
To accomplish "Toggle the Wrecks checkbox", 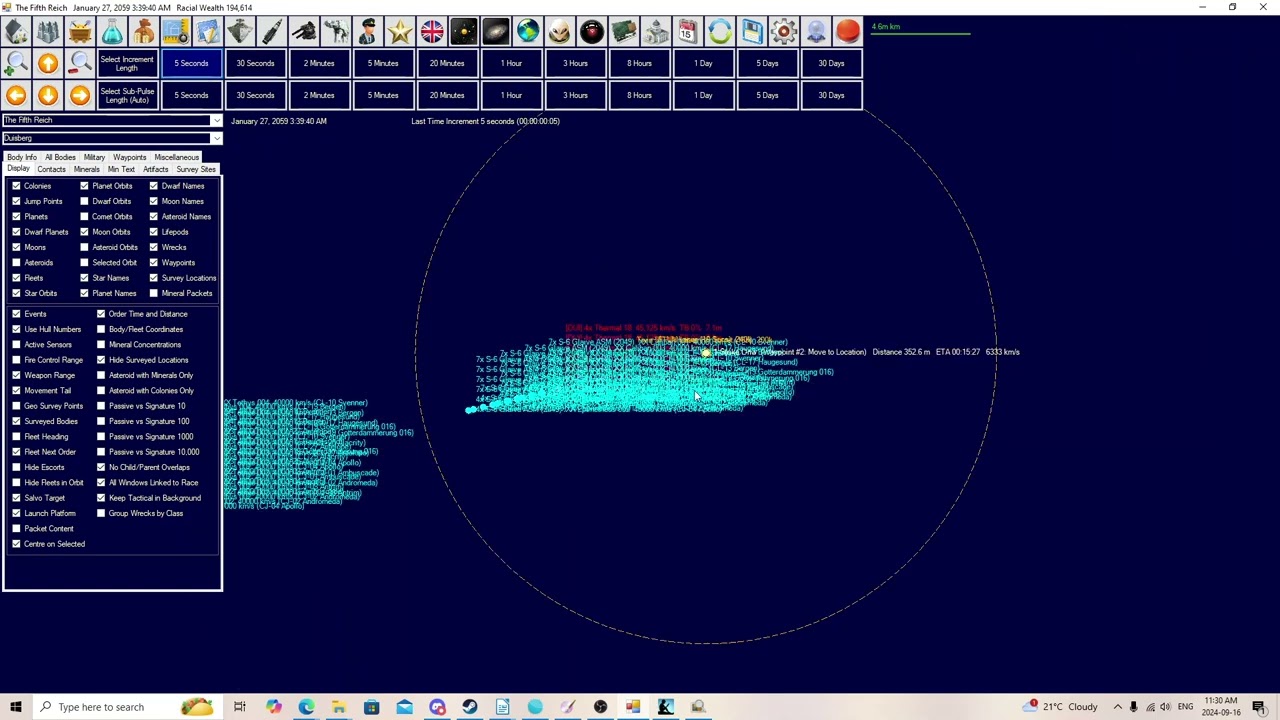I will (x=154, y=247).
